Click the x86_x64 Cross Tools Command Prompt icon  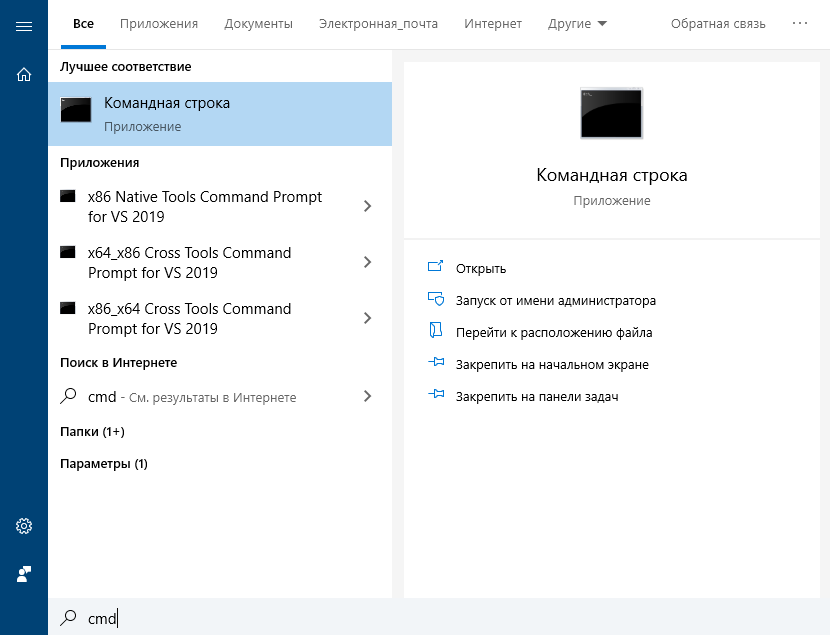[x=68, y=308]
